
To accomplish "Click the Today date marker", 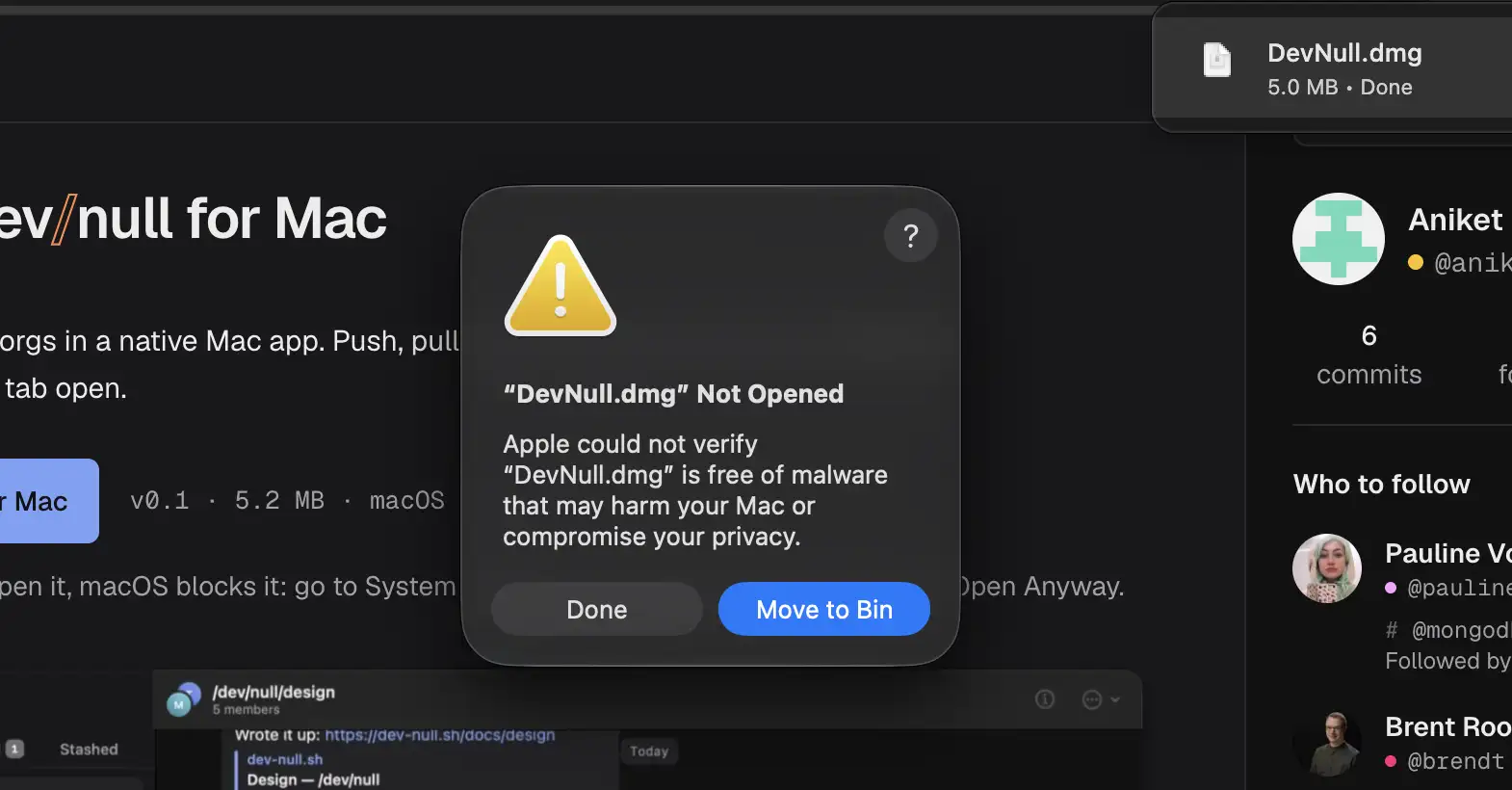I will [649, 751].
